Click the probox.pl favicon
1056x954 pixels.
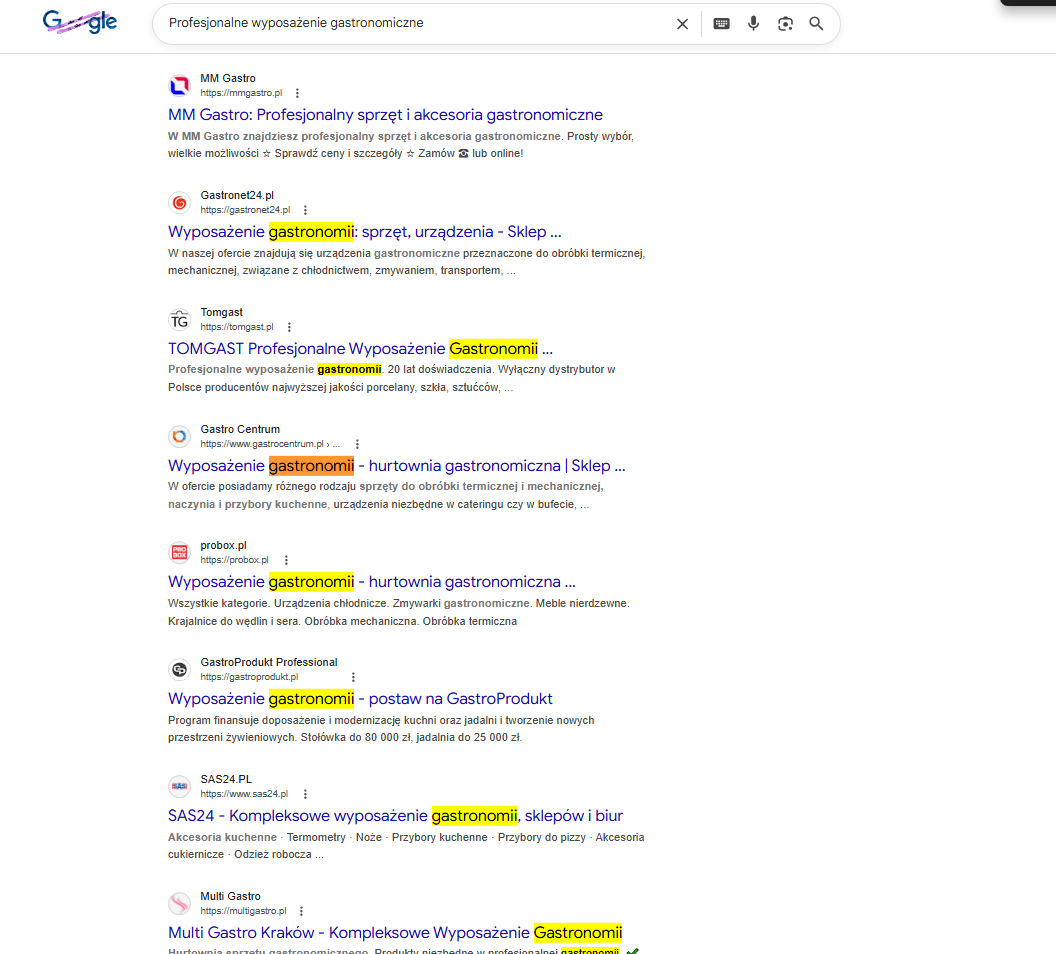click(x=179, y=553)
